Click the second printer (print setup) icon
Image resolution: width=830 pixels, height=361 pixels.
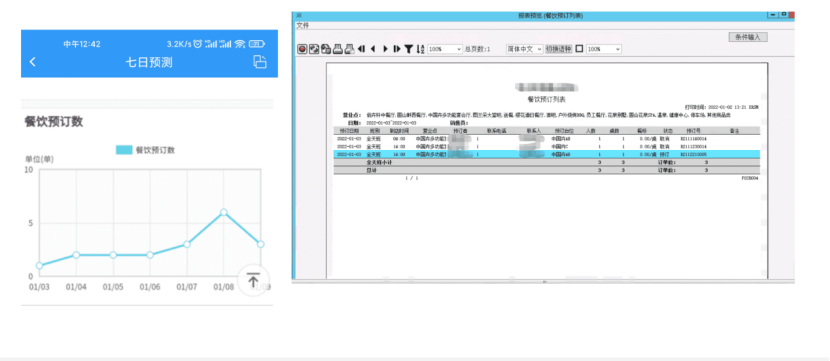349,49
